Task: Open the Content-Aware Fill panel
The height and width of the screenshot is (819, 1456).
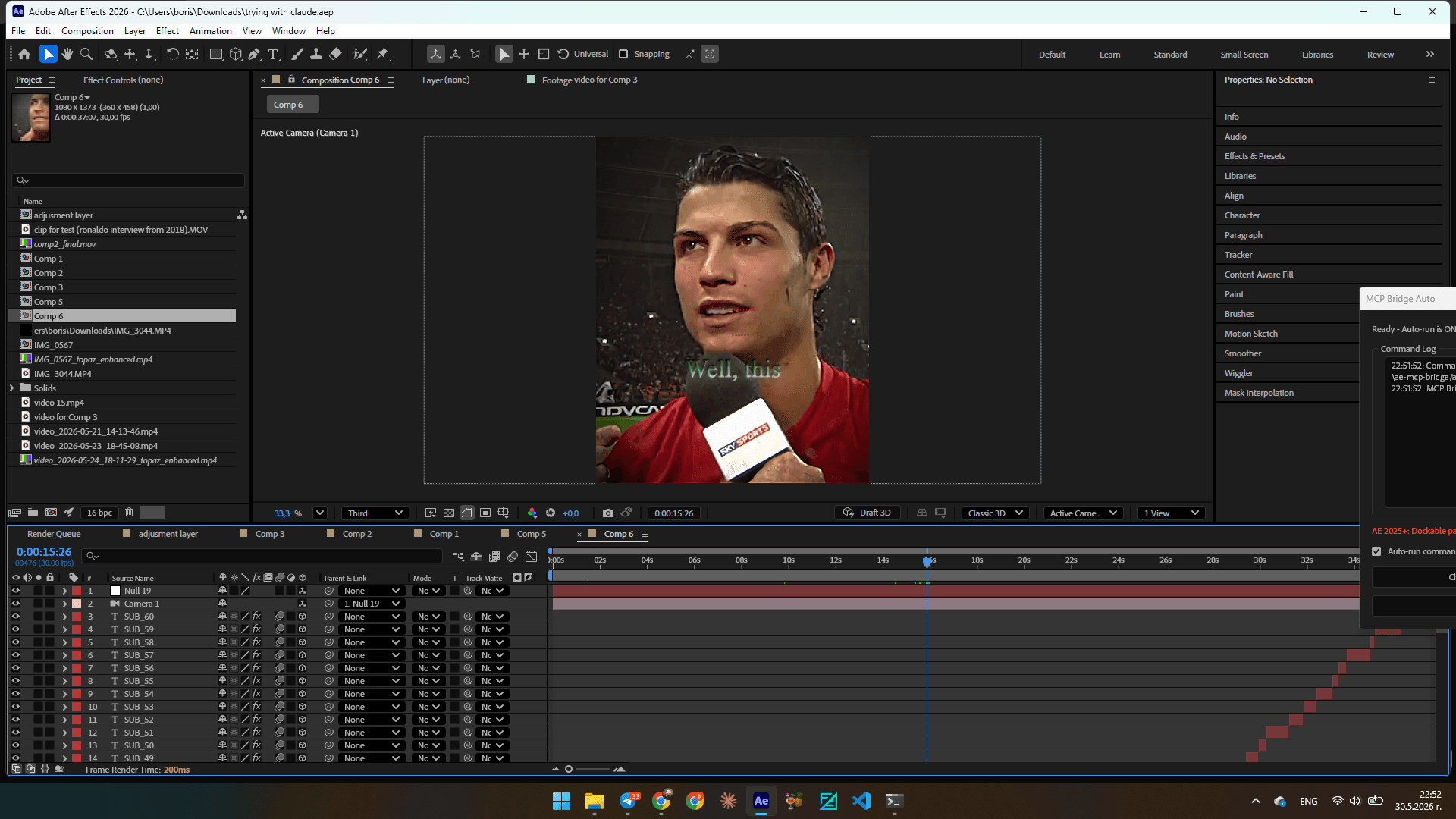Action: 1259,275
